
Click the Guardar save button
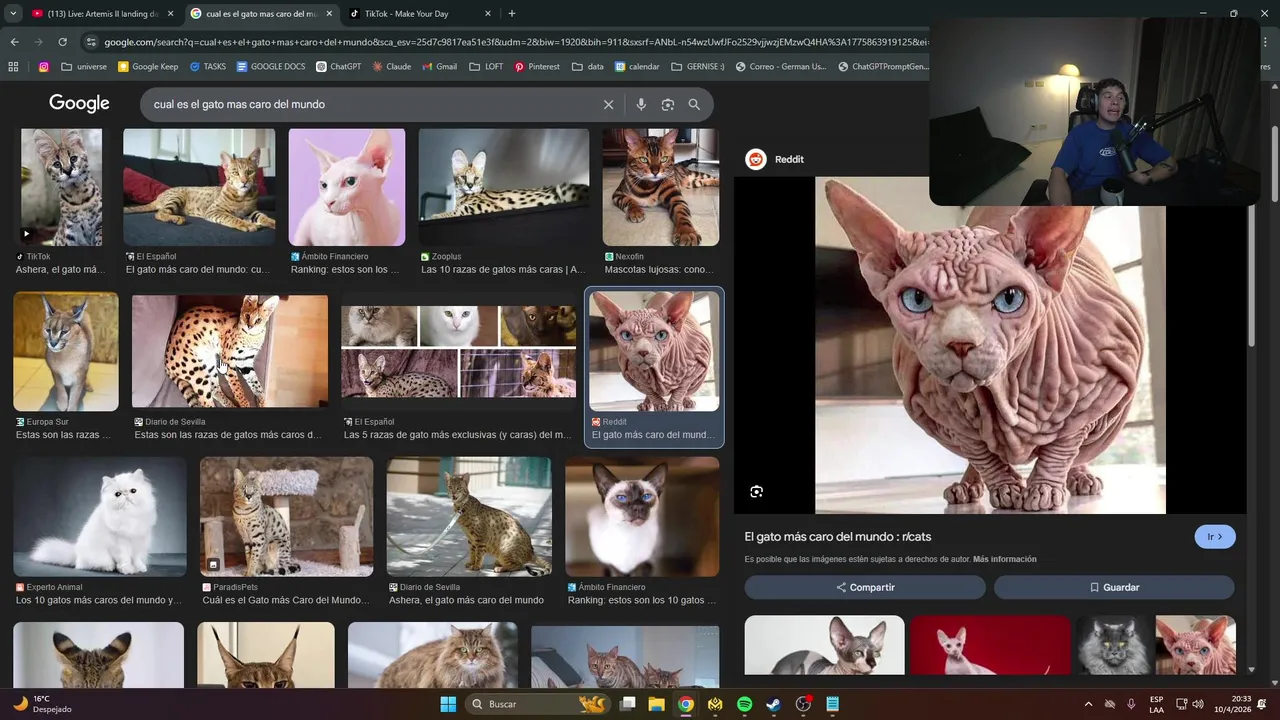[1114, 587]
